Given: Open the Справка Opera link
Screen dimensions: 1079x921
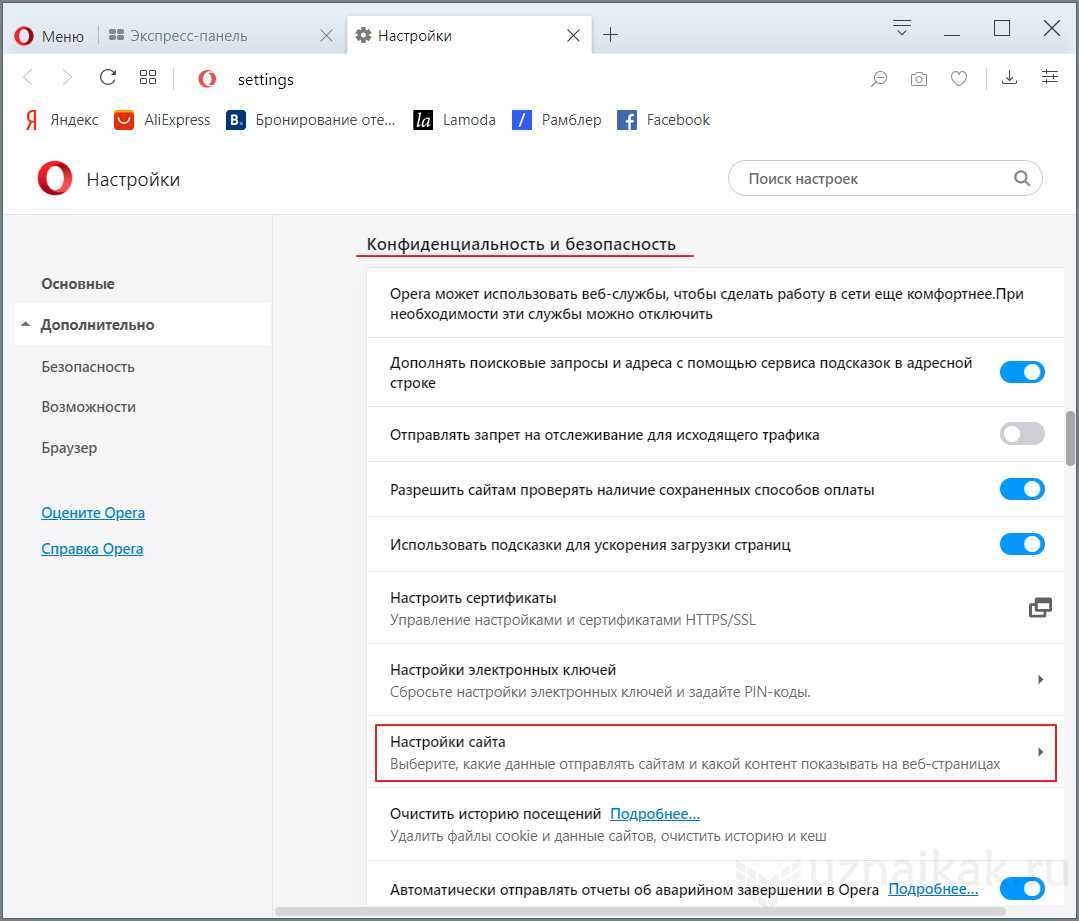Looking at the screenshot, I should tap(92, 549).
